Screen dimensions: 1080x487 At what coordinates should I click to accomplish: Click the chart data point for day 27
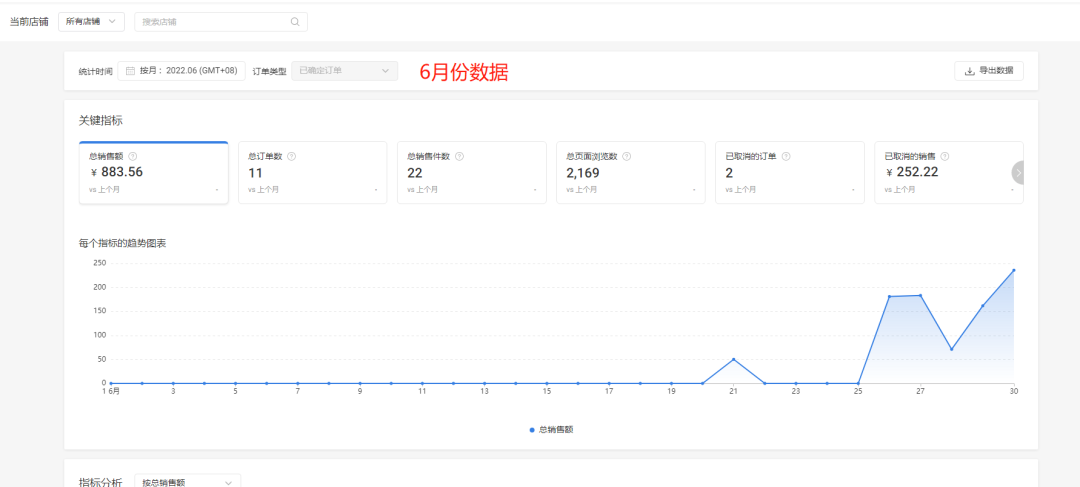(920, 296)
